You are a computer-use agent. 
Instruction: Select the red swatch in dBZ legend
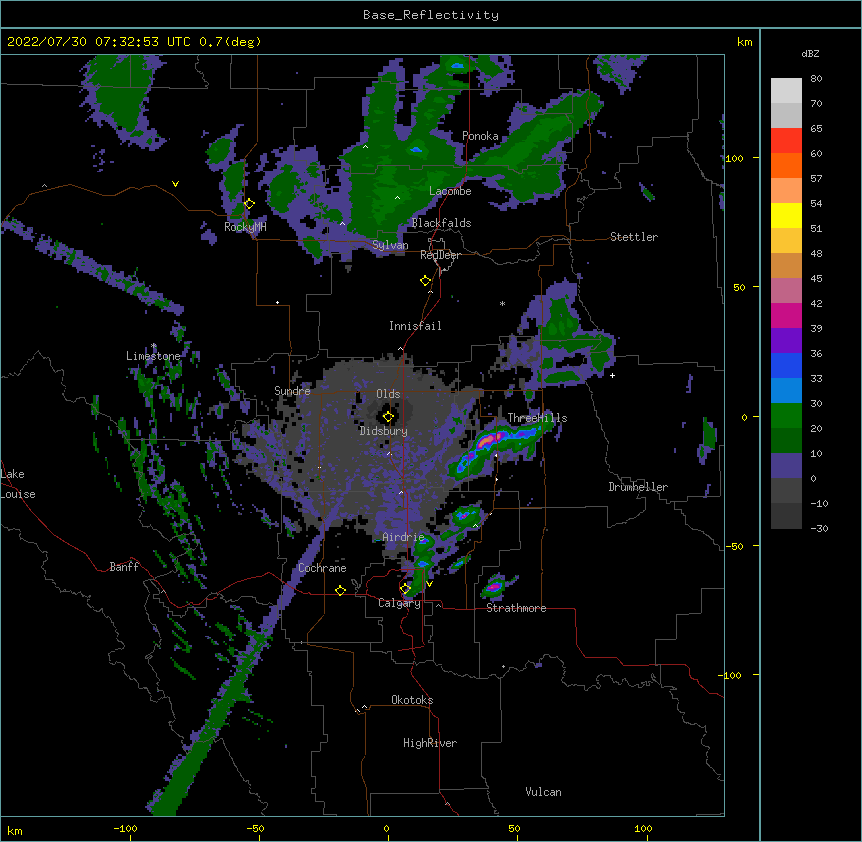pos(786,141)
